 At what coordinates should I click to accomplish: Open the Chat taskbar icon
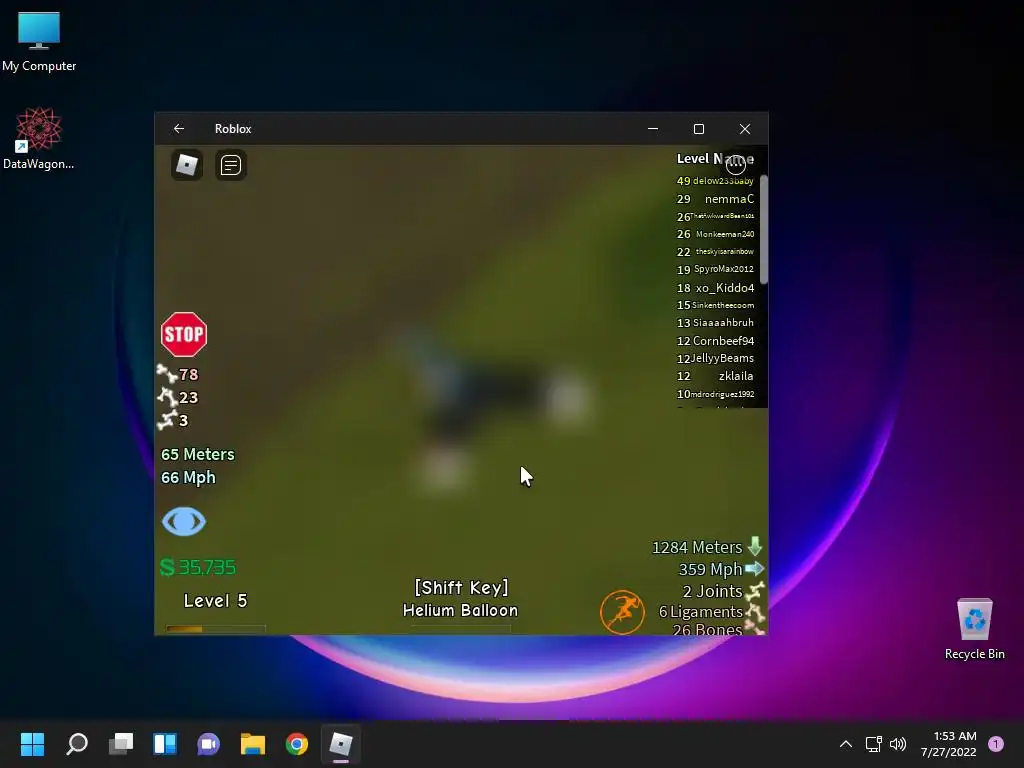[208, 744]
